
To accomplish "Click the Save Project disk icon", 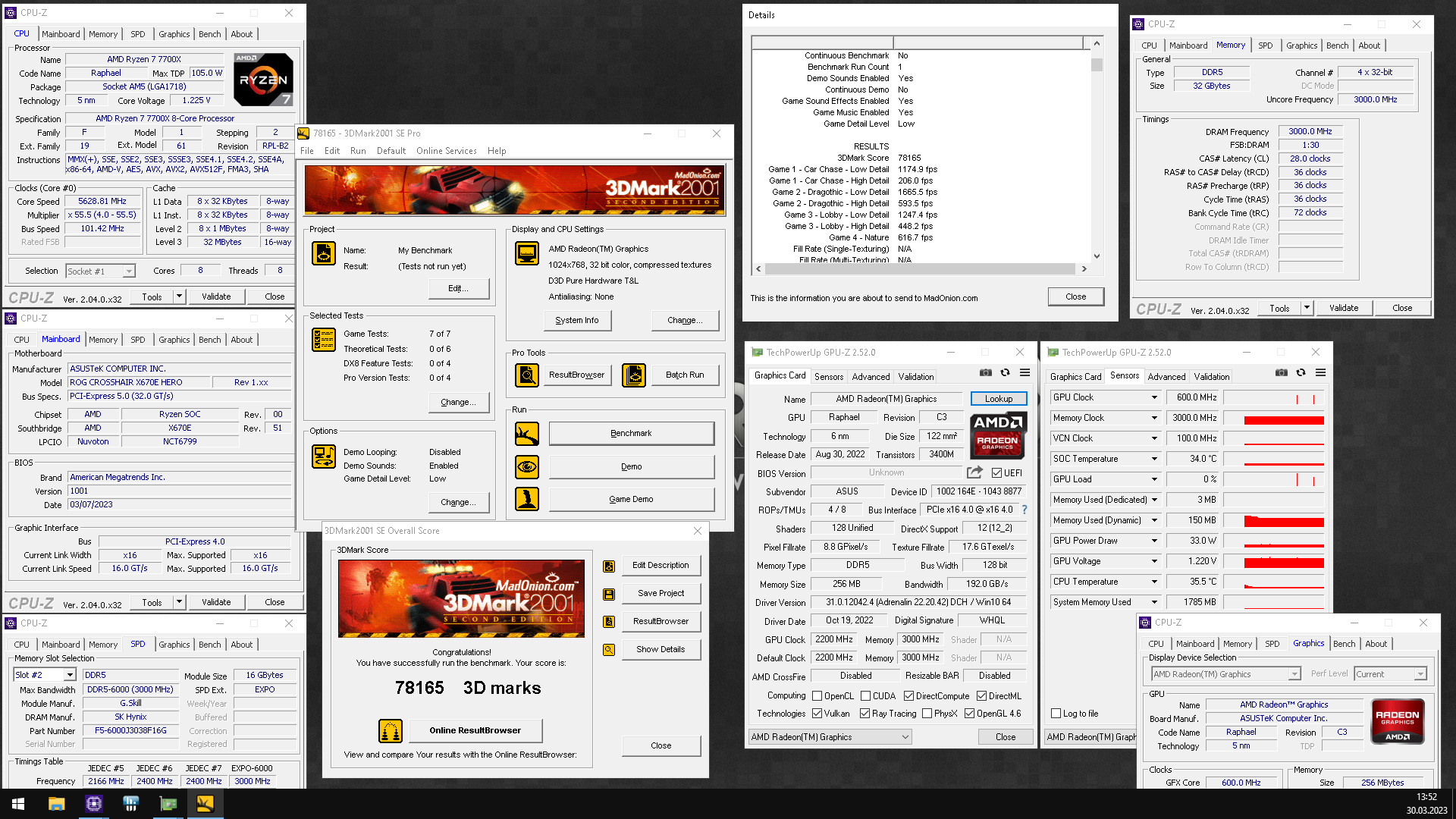I will [x=609, y=594].
